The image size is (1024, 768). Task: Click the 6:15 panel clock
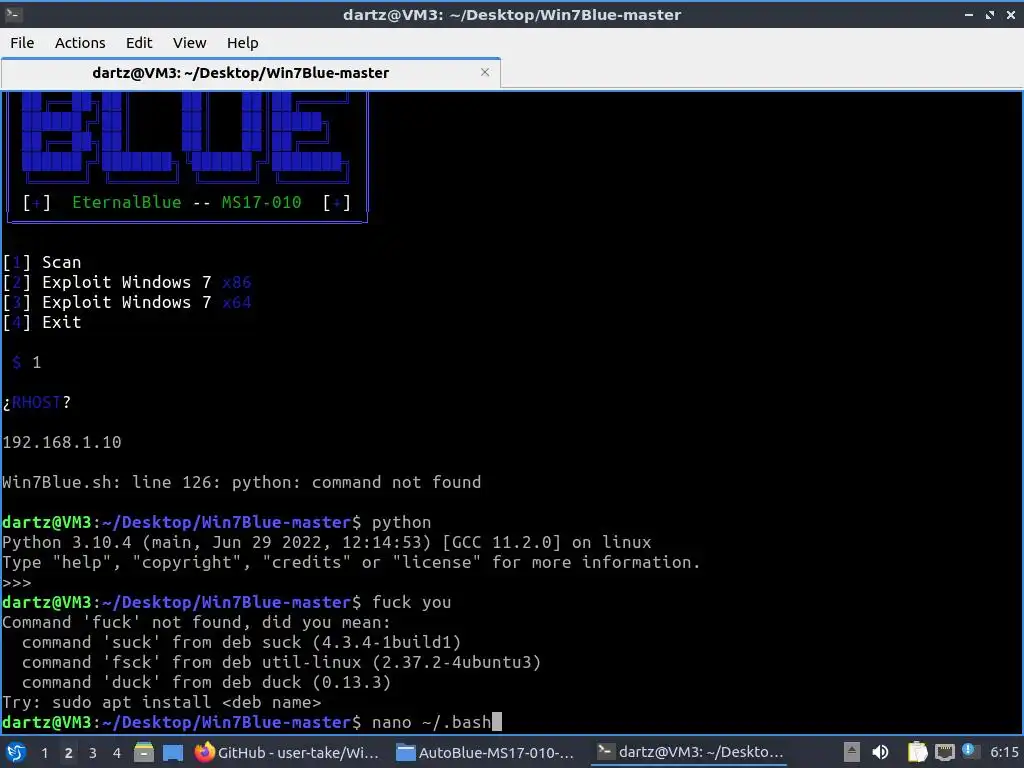1004,752
